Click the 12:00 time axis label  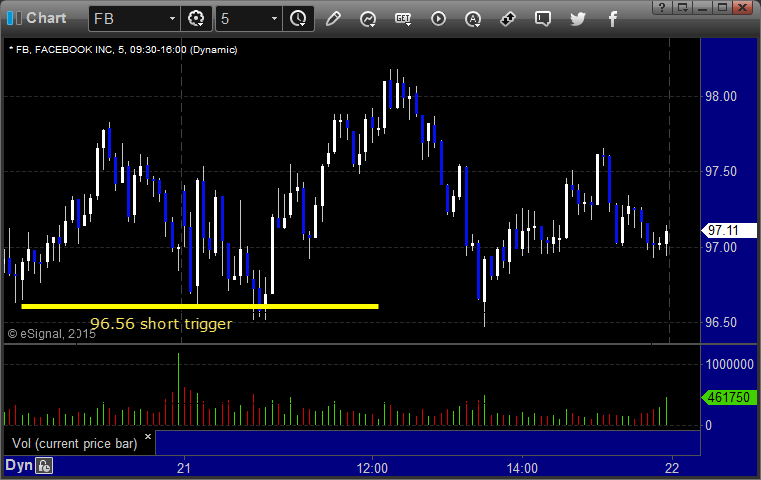pyautogui.click(x=372, y=468)
